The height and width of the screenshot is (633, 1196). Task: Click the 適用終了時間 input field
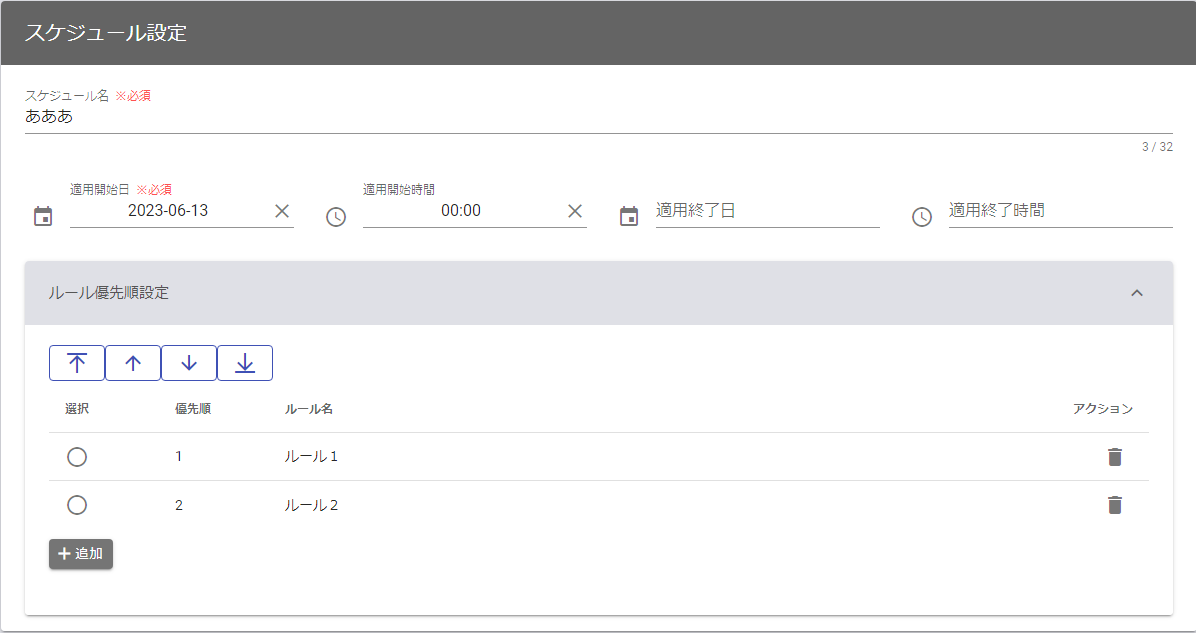1059,211
